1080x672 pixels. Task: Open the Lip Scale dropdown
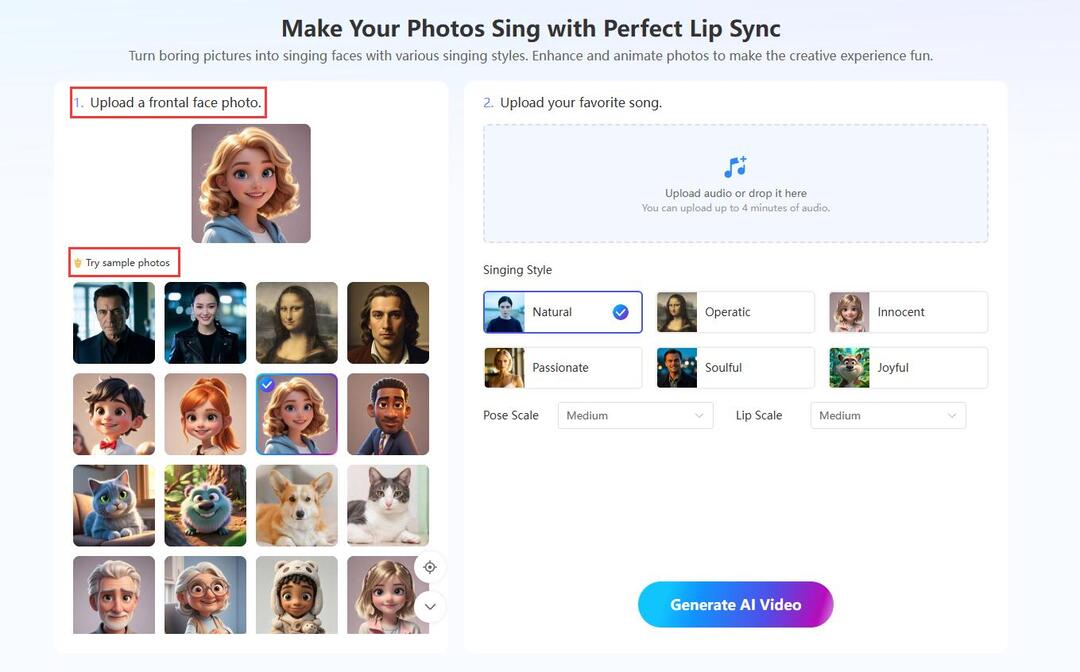[x=887, y=415]
